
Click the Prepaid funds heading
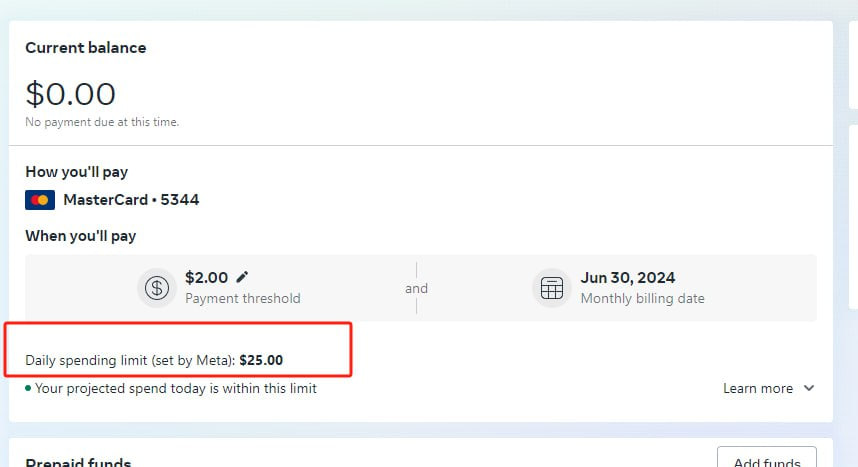(78, 463)
